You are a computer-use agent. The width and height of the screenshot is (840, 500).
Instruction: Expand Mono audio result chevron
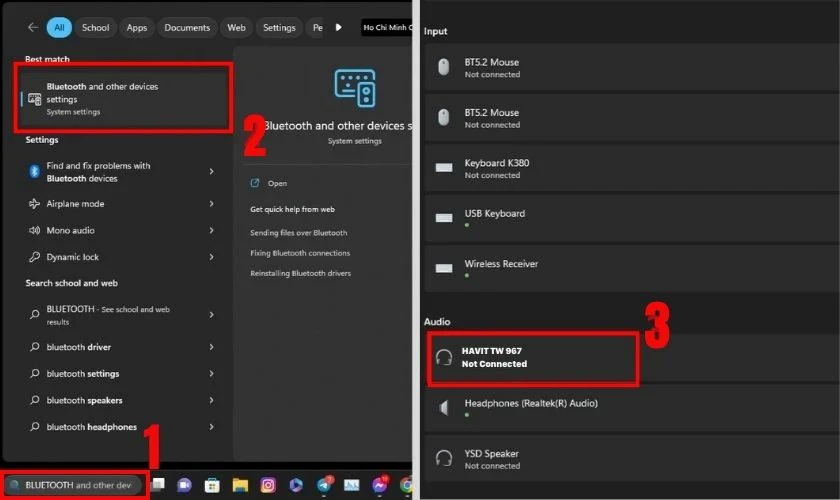click(x=211, y=230)
